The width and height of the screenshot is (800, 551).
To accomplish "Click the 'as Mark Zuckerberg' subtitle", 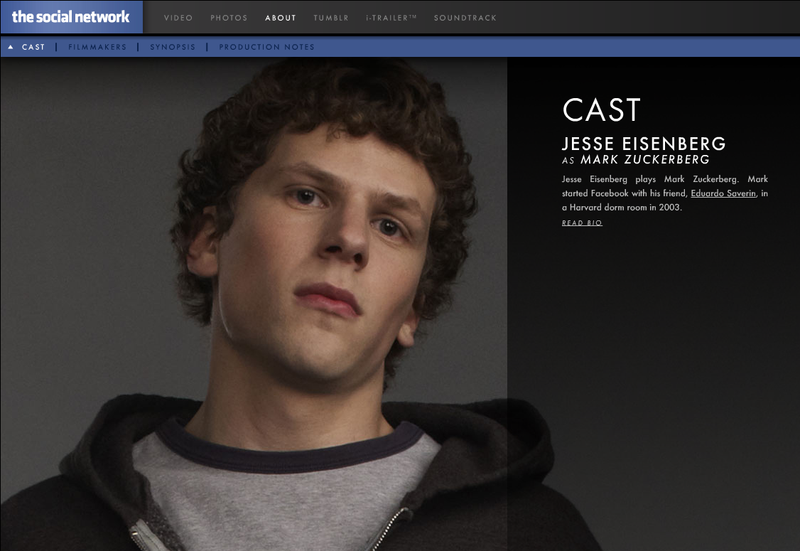I will click(635, 160).
